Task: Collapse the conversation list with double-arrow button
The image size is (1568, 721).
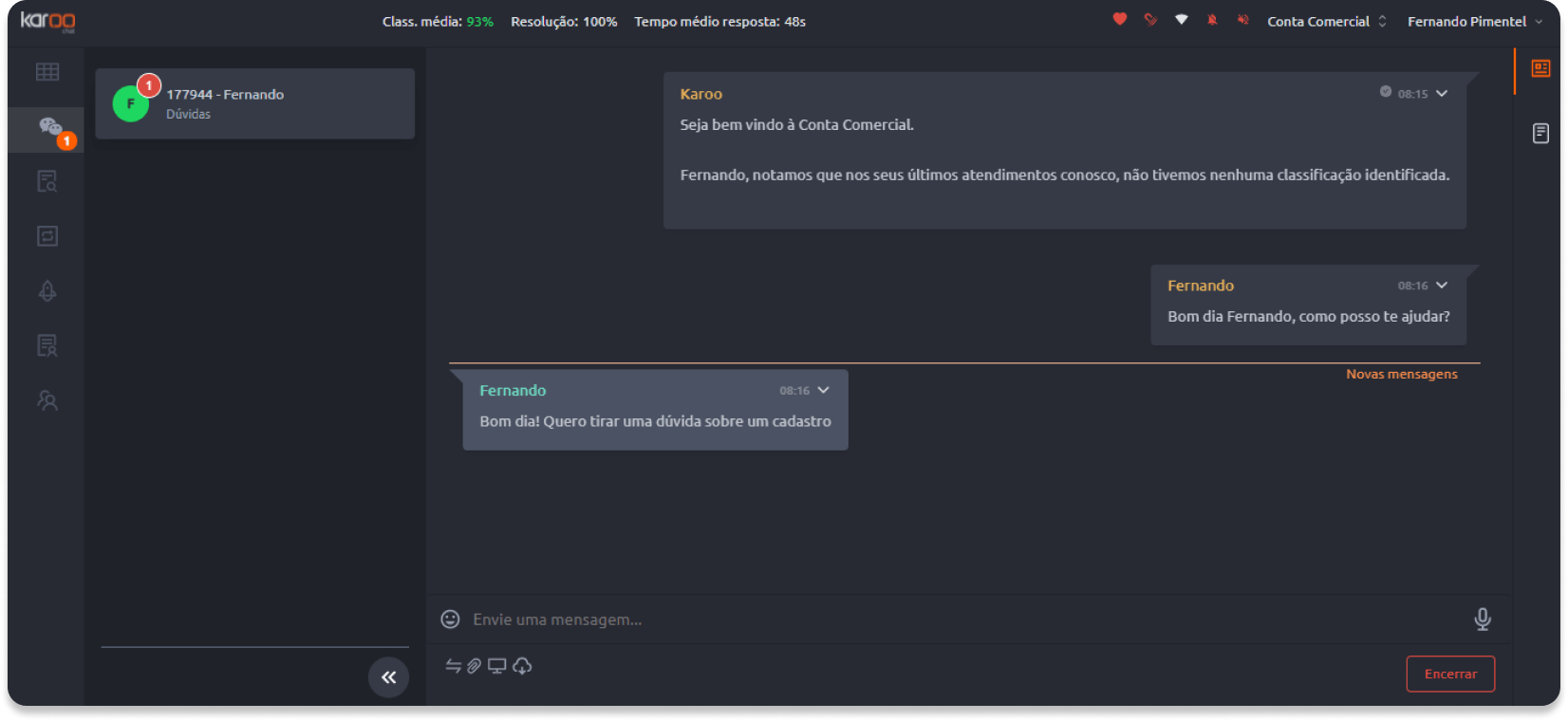Action: pyautogui.click(x=388, y=677)
